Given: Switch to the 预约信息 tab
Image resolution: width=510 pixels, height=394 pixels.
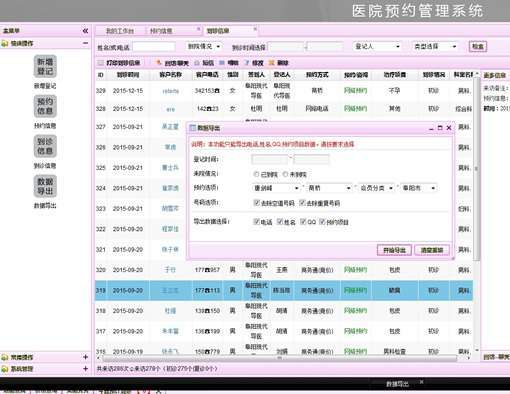Looking at the screenshot, I should click(161, 31).
